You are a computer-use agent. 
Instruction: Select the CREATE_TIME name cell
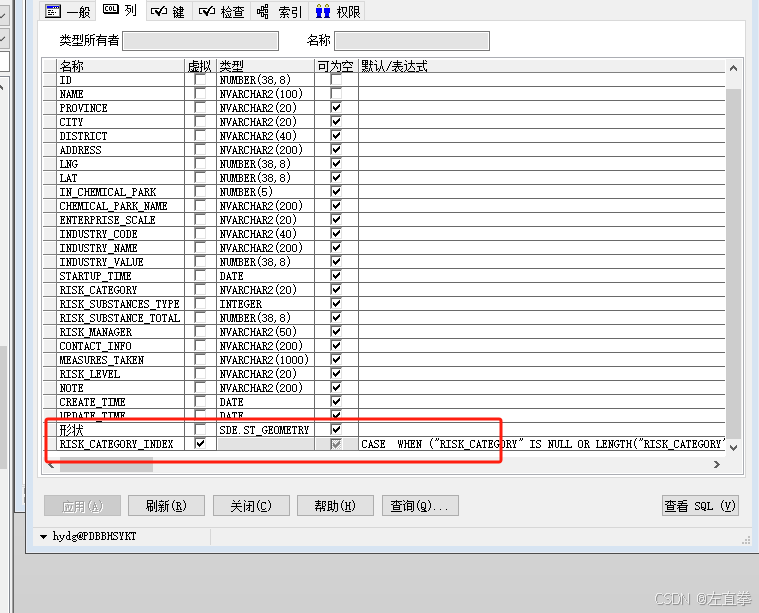coord(121,402)
